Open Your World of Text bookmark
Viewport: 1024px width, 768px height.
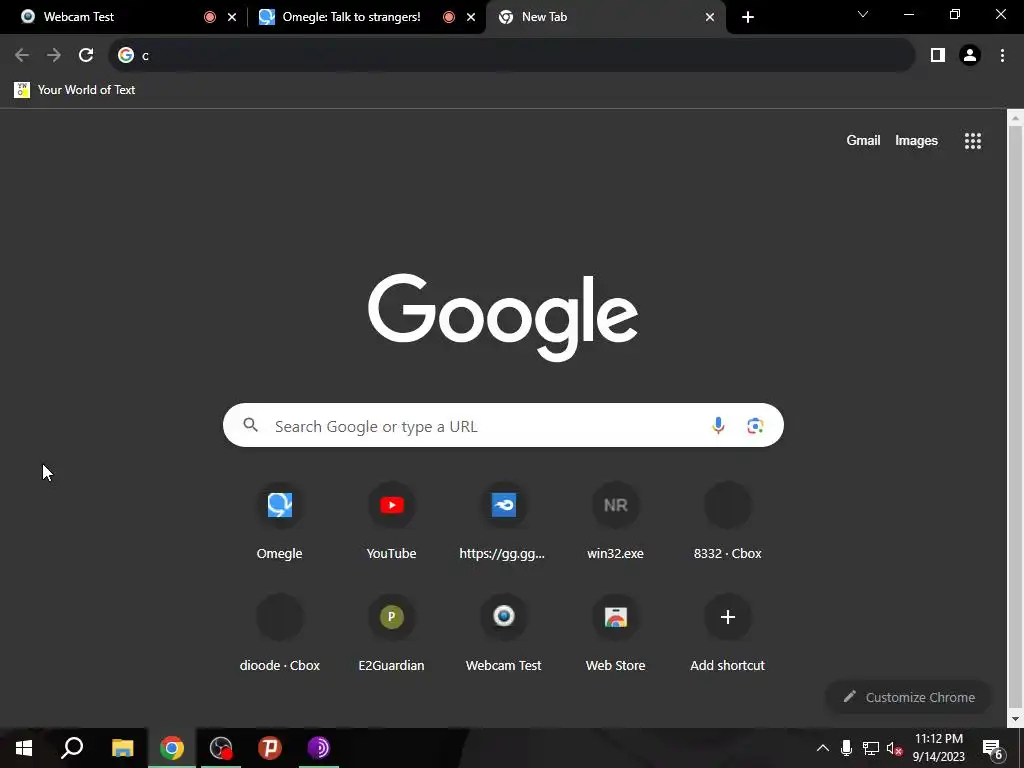(75, 89)
